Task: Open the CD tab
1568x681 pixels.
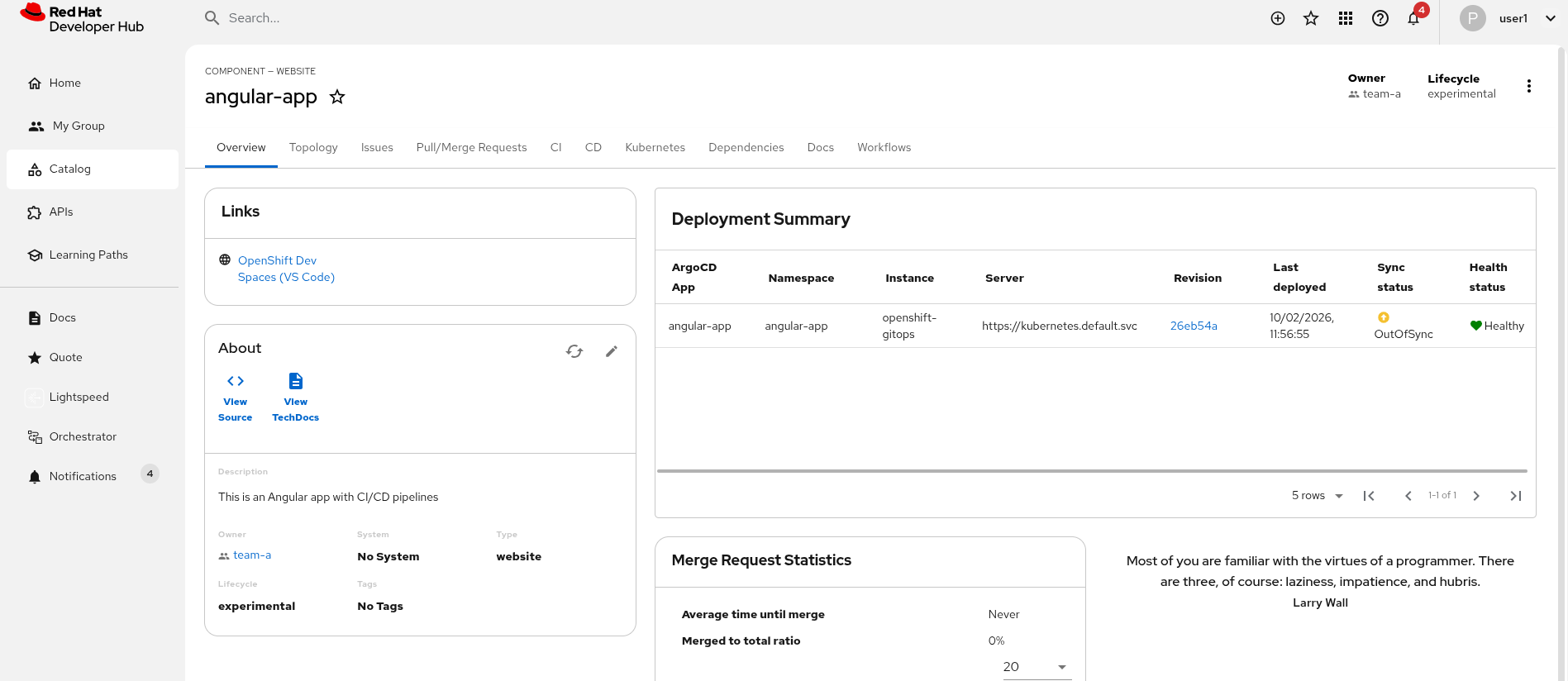Action: tap(593, 147)
